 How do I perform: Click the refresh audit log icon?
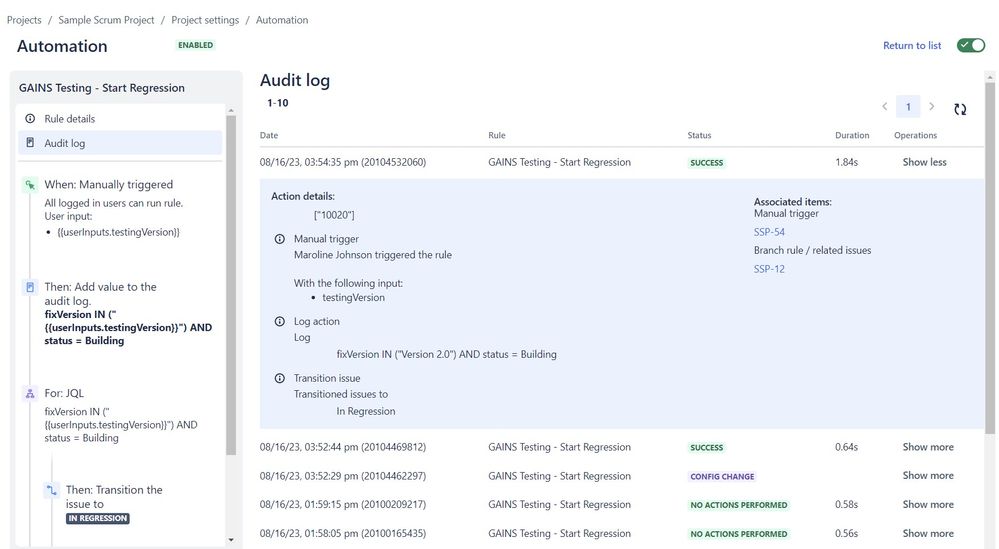tap(960, 110)
